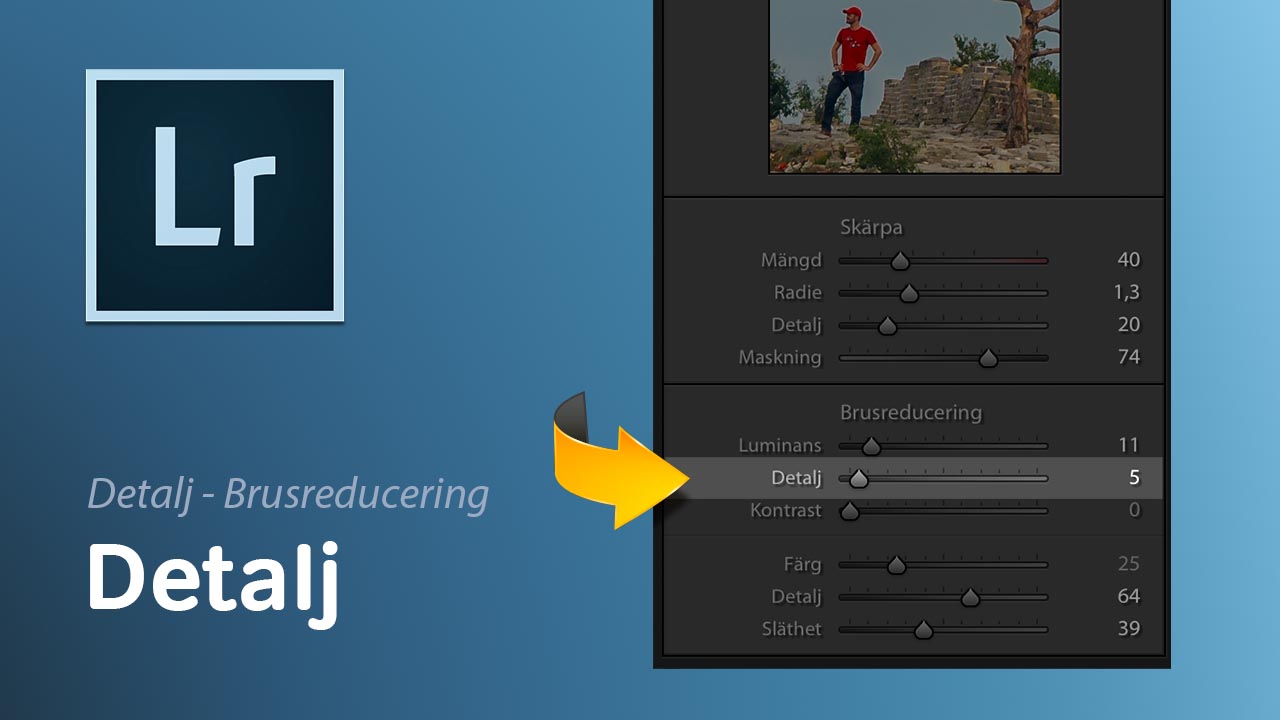The image size is (1280, 720).
Task: Click the Mängd sharpening slider handle
Action: point(900,261)
